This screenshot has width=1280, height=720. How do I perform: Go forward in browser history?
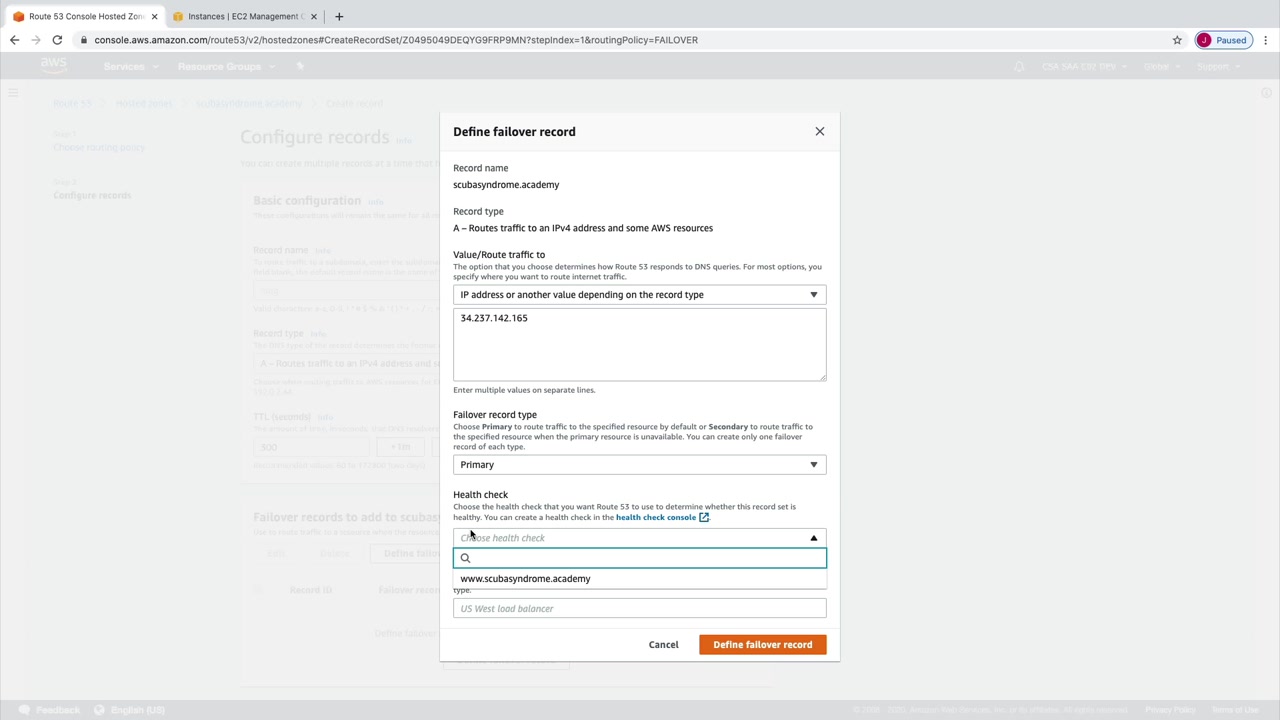(x=36, y=40)
